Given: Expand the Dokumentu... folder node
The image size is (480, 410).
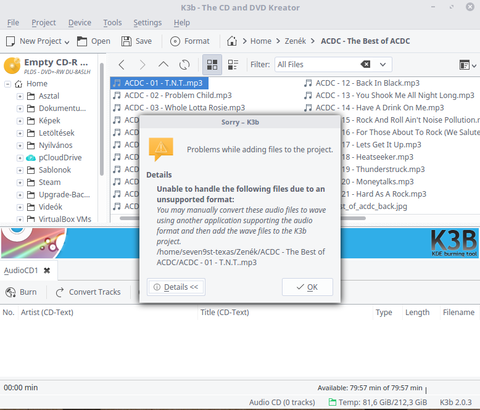Looking at the screenshot, I should (20, 109).
